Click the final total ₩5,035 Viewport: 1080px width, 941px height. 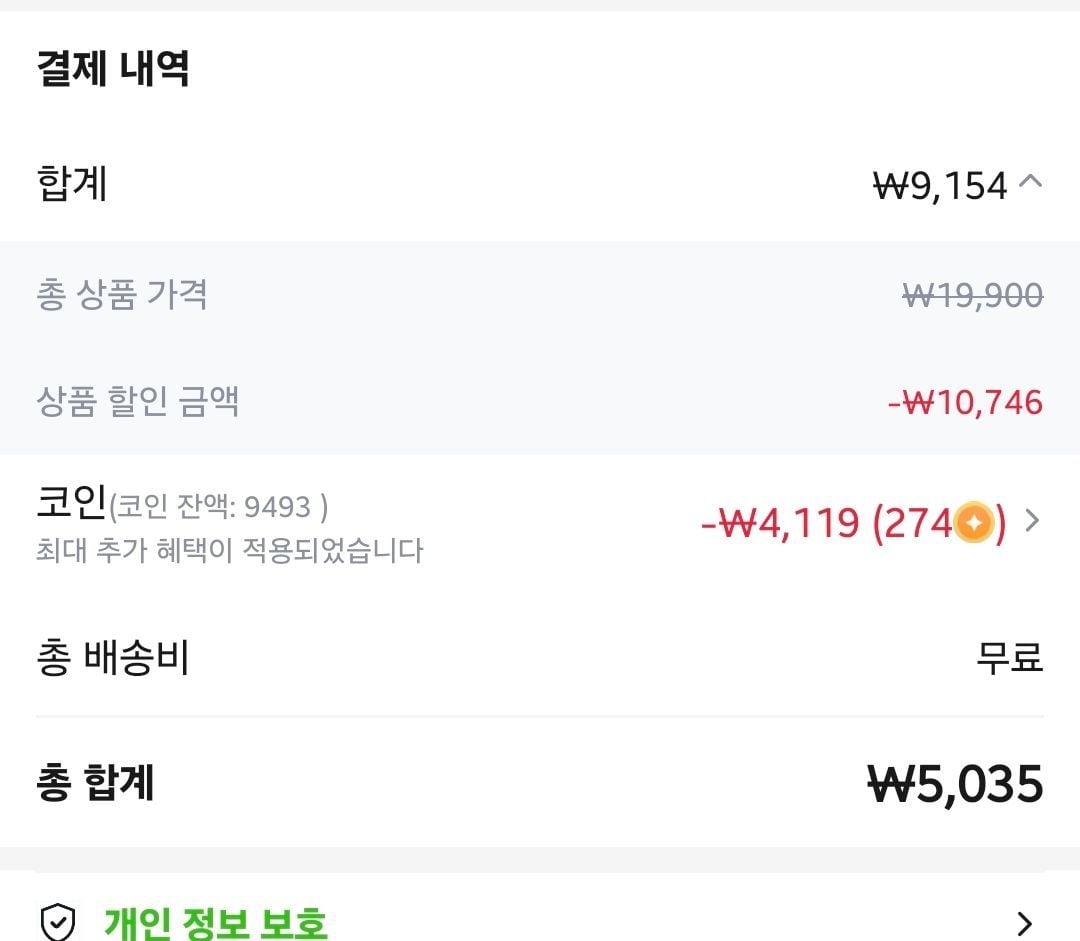[x=954, y=784]
